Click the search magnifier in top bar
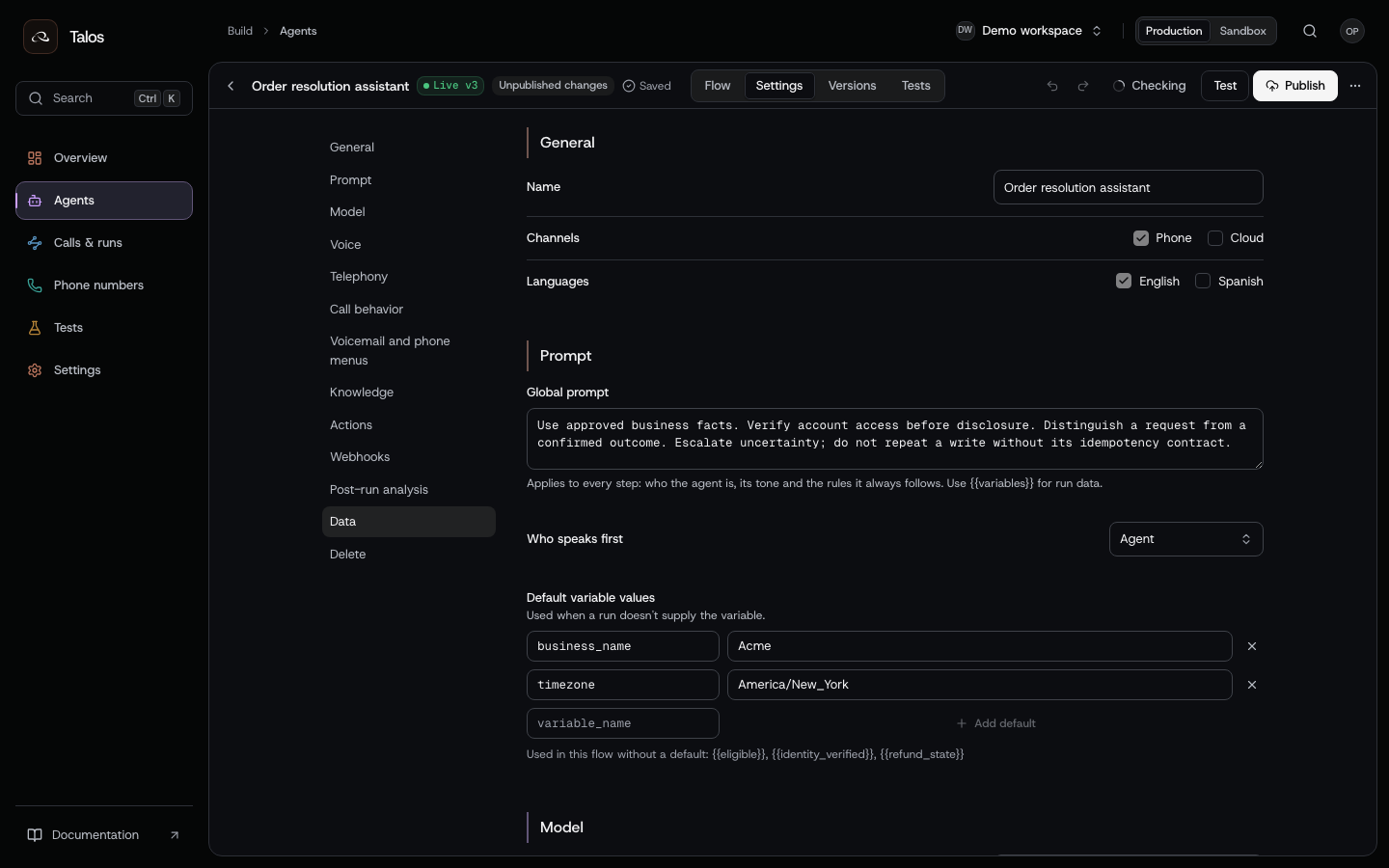Image resolution: width=1389 pixels, height=868 pixels. coord(1310,31)
